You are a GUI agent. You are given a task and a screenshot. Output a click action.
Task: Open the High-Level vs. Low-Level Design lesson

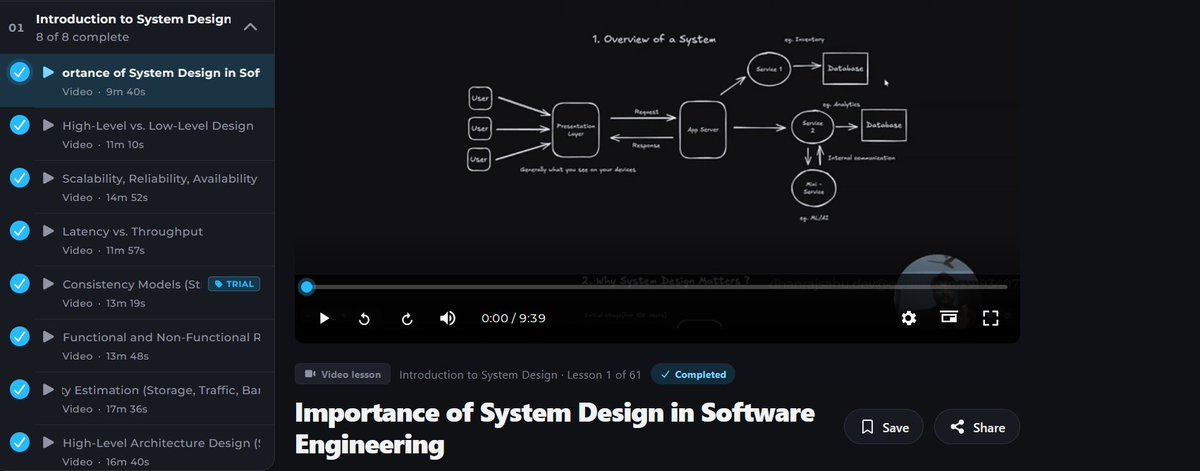click(137, 134)
